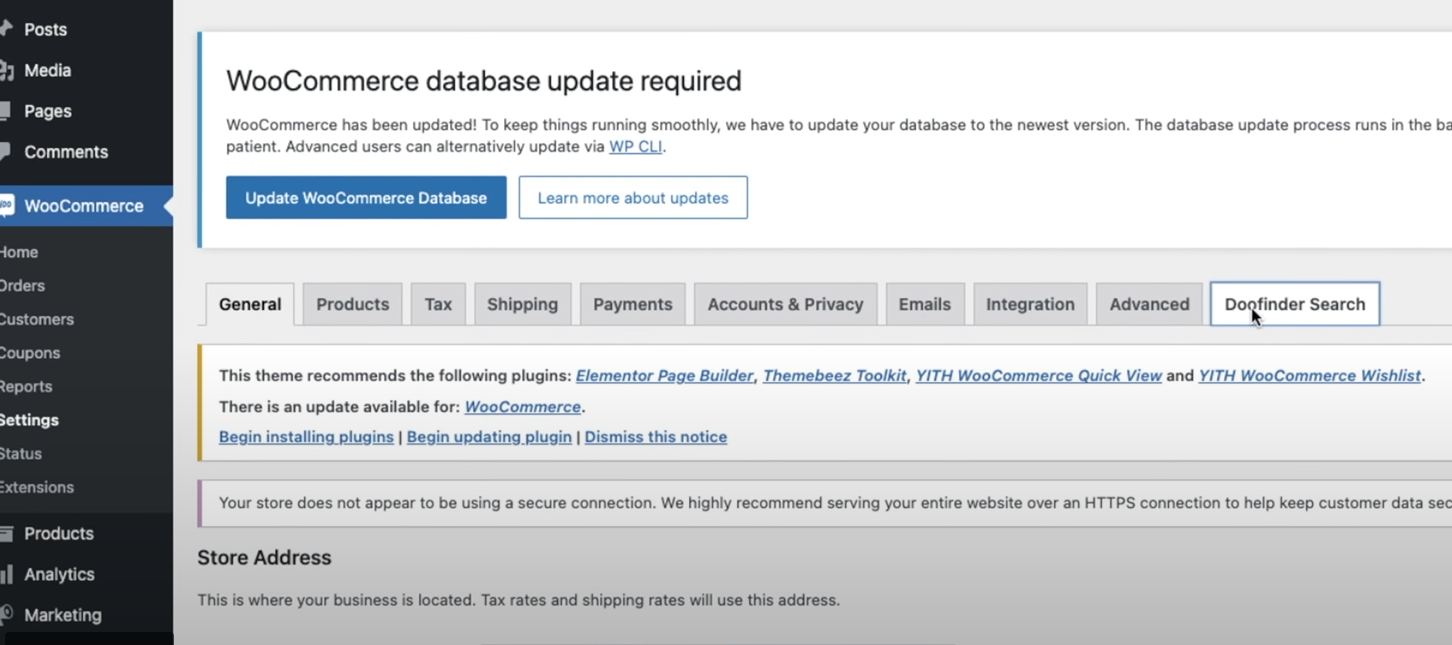Switch to the Advanced settings tab
Screen dimensions: 1452x645
(x=1149, y=304)
